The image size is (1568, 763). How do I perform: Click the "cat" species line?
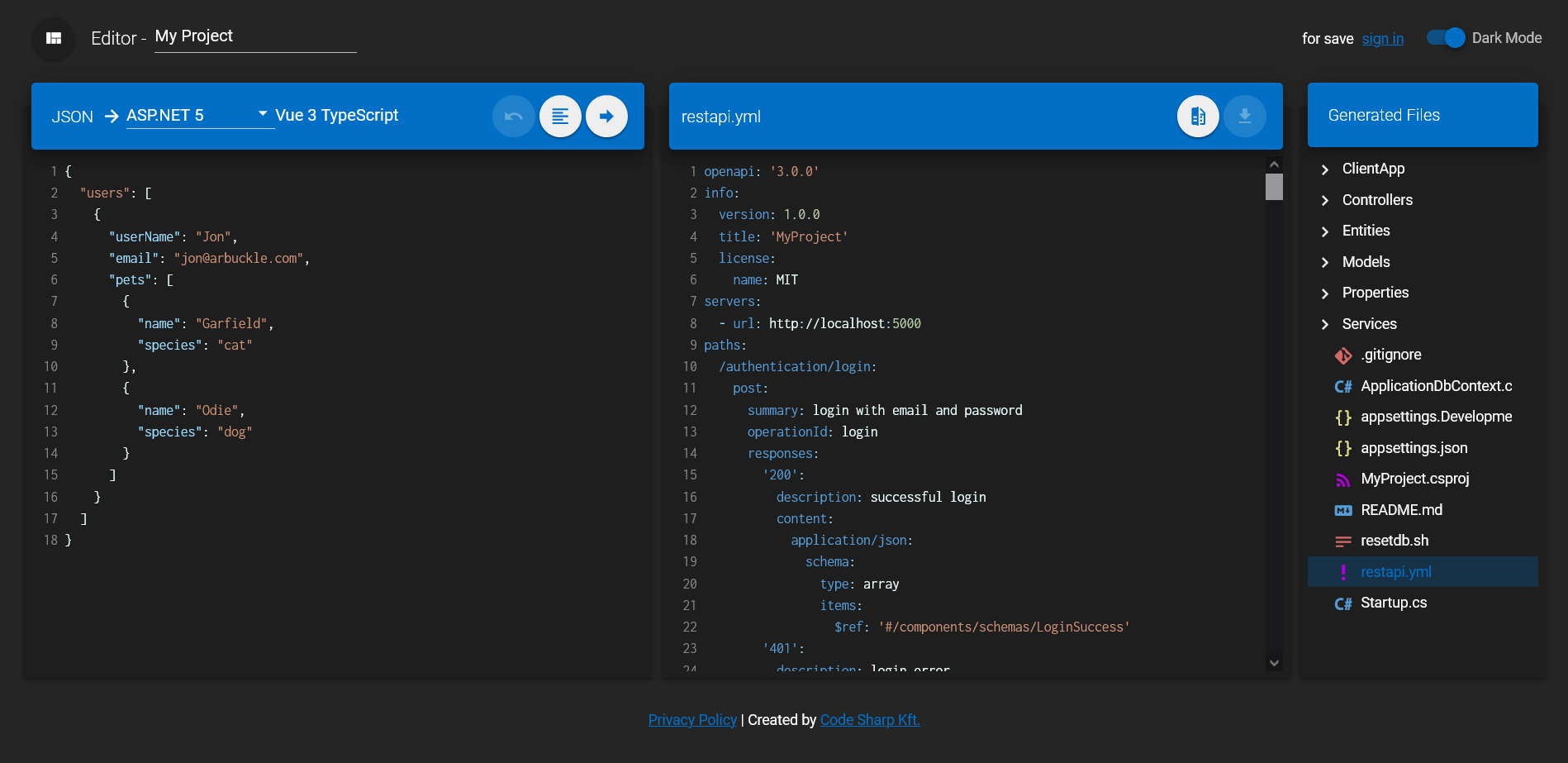coord(195,345)
